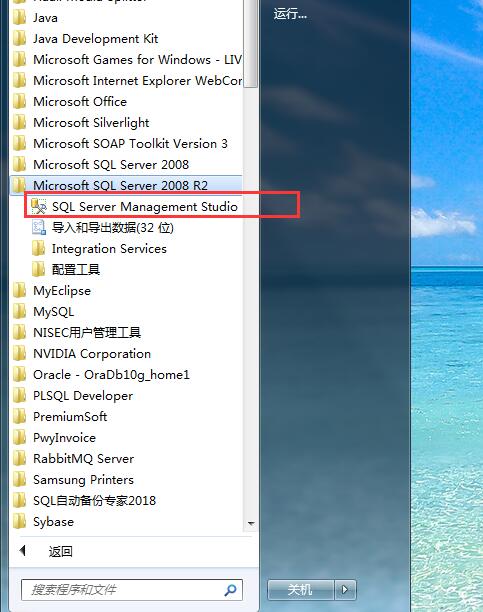Click the Microsoft Office folder icon
The height and width of the screenshot is (612, 483).
click(x=20, y=101)
